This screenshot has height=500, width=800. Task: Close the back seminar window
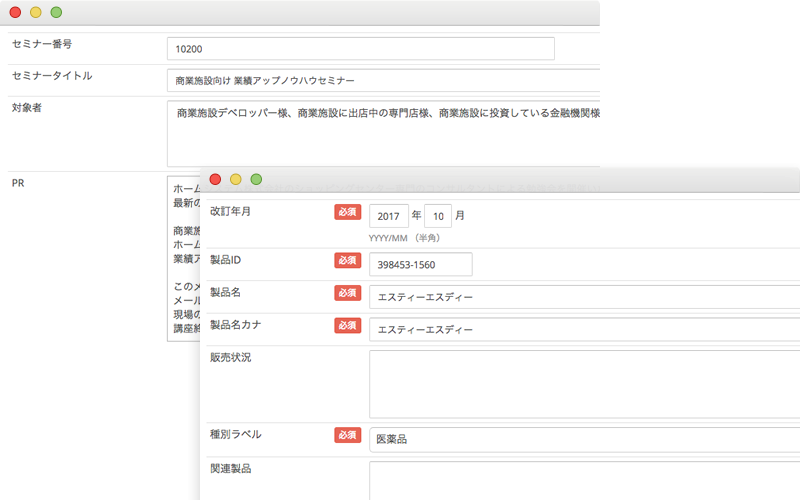(15, 12)
